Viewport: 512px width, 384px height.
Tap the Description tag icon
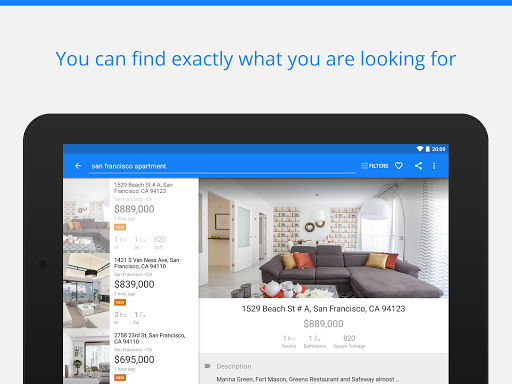coord(207,366)
